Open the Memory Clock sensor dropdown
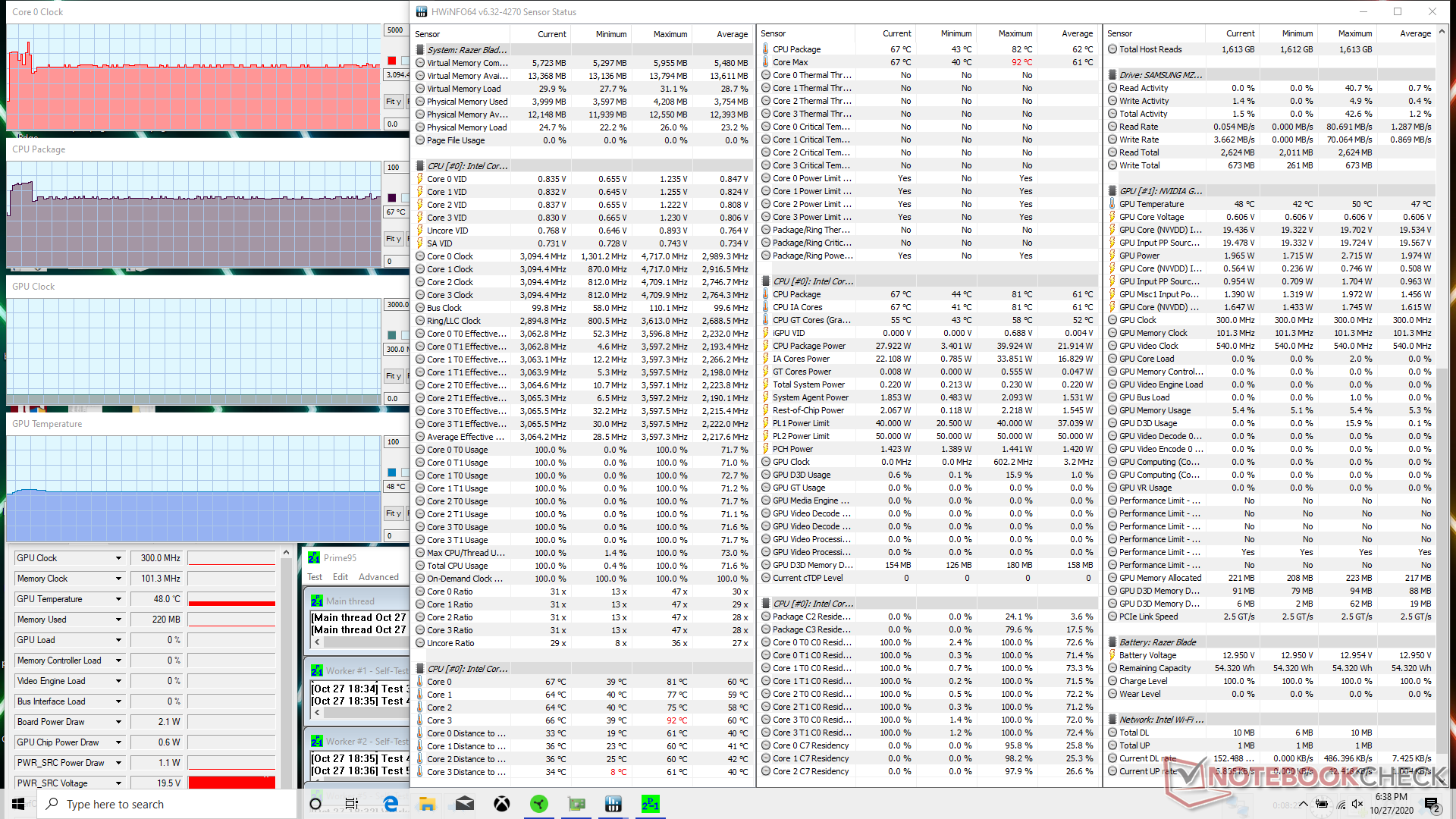The width and height of the screenshot is (1456, 819). [118, 579]
